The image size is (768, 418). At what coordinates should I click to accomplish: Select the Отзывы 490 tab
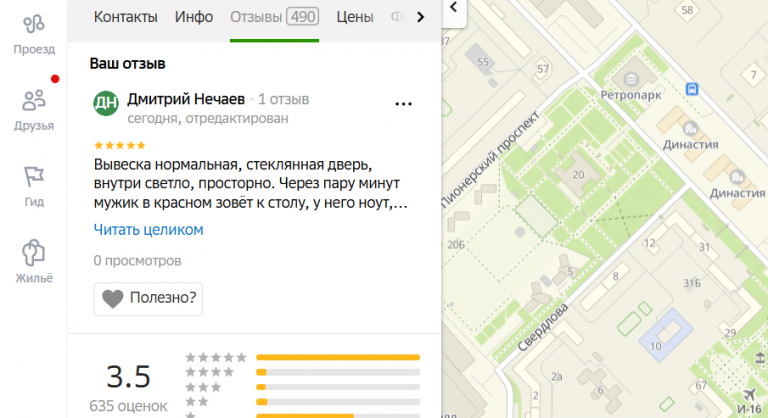tap(274, 17)
